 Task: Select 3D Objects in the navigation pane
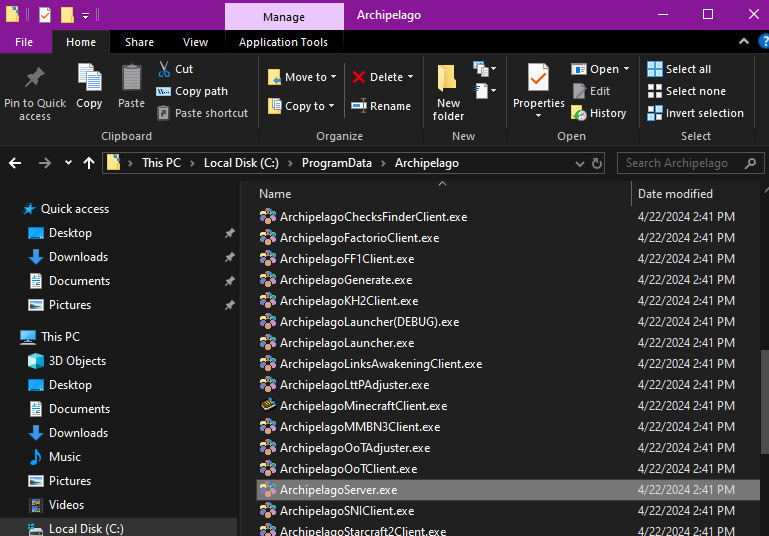(x=77, y=361)
